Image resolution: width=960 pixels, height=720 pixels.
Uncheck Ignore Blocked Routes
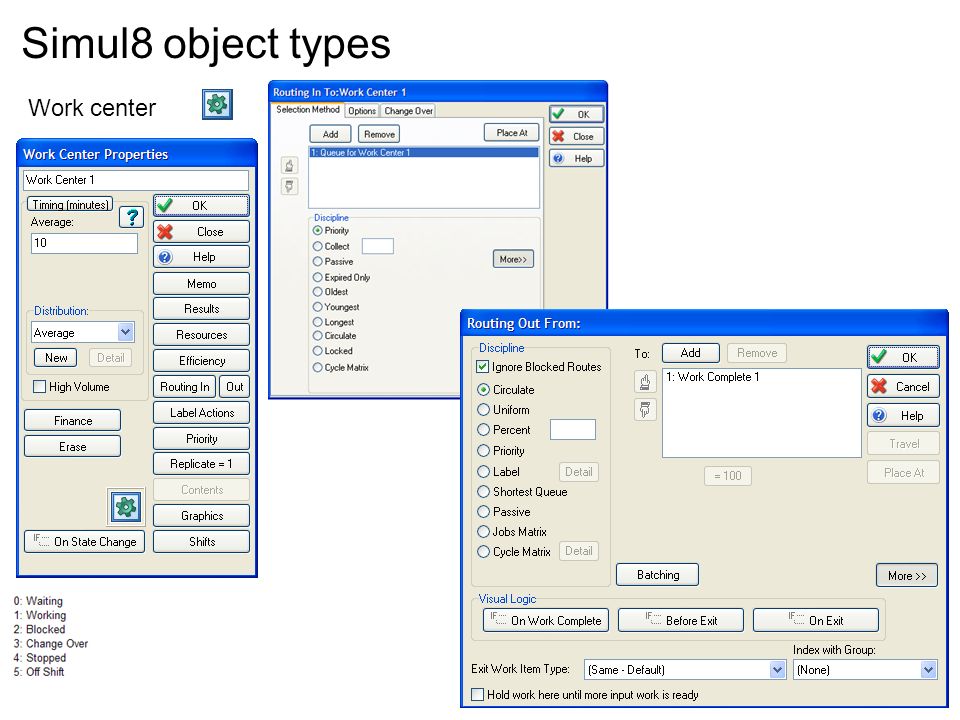pos(482,367)
